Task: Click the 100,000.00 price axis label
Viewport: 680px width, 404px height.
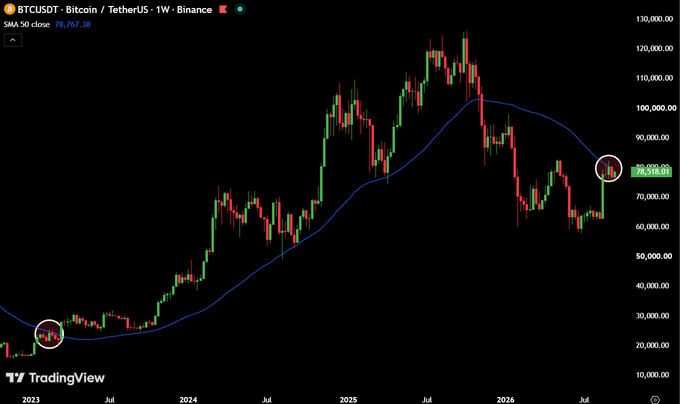Action: click(656, 108)
